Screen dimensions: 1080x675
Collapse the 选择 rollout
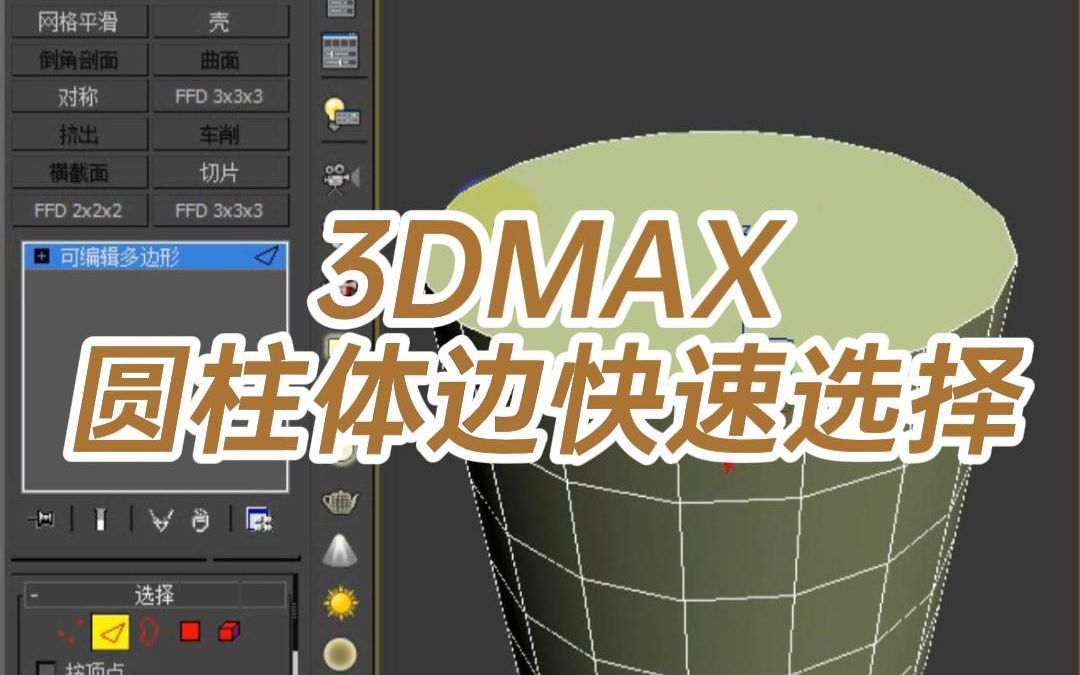point(33,594)
